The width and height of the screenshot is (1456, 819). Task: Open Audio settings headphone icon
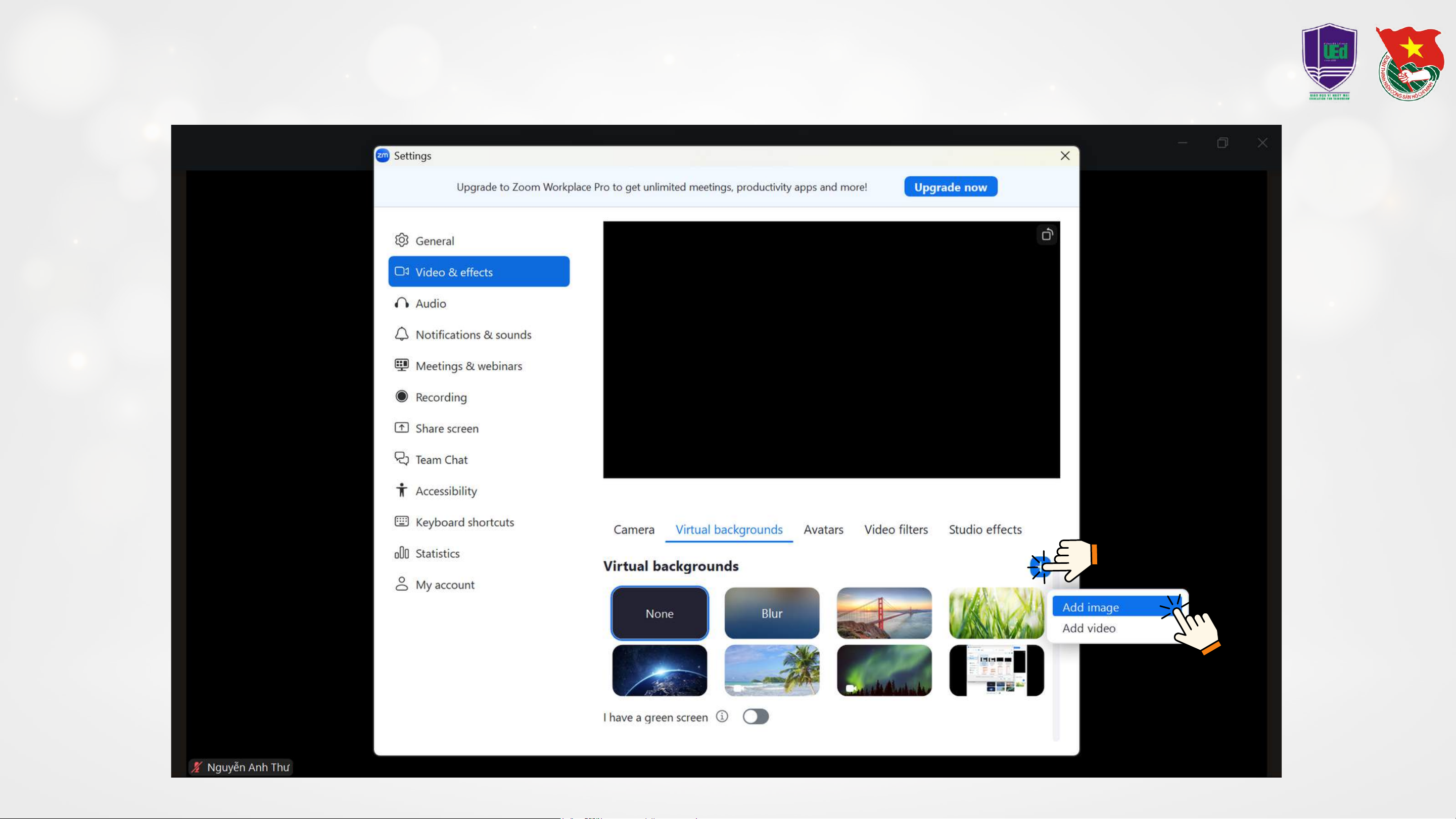(401, 303)
